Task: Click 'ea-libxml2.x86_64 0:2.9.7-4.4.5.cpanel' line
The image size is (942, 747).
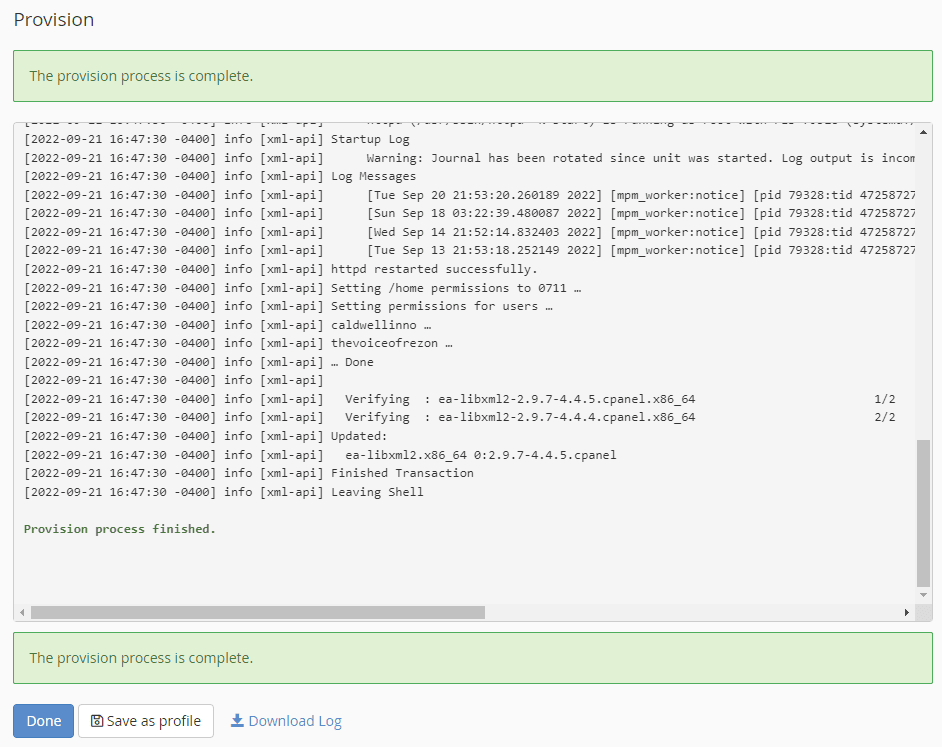Action: click(x=320, y=455)
